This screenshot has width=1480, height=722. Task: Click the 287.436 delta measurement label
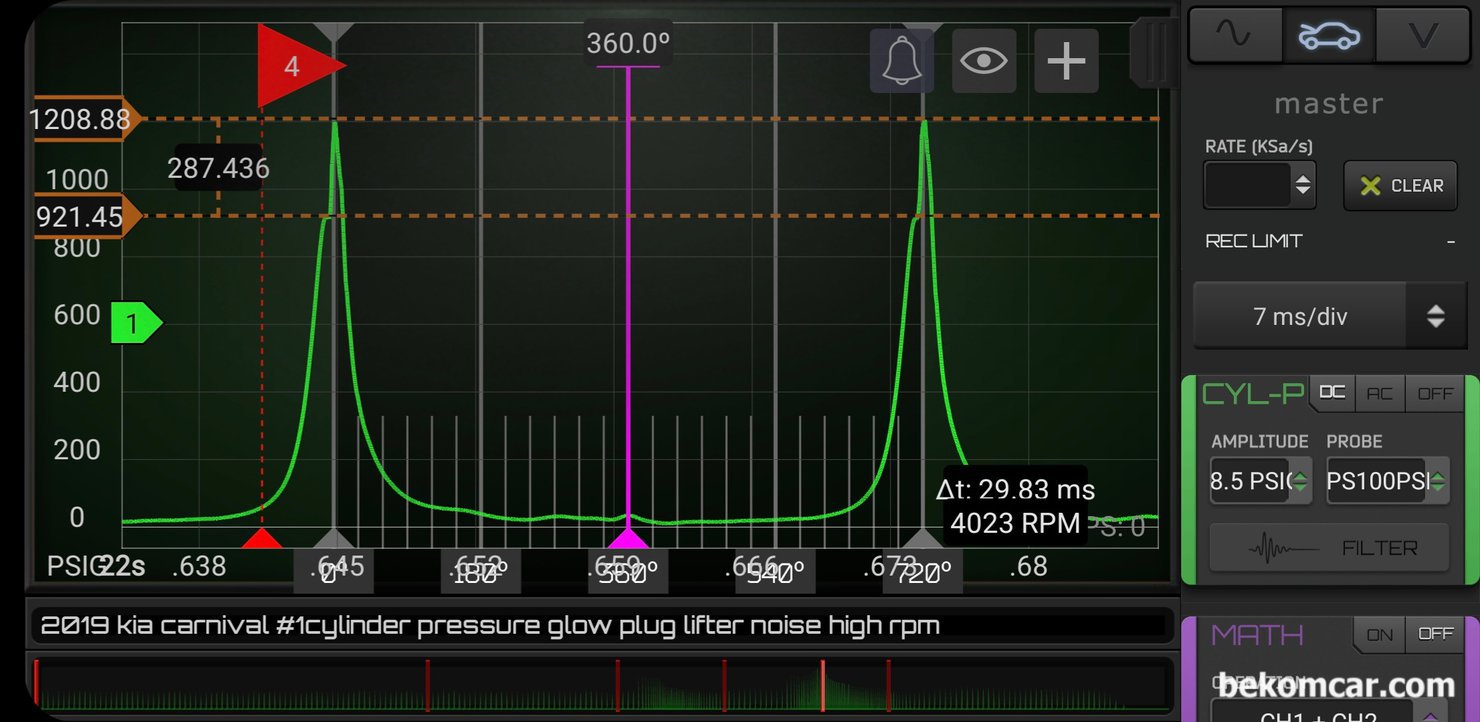tap(218, 168)
